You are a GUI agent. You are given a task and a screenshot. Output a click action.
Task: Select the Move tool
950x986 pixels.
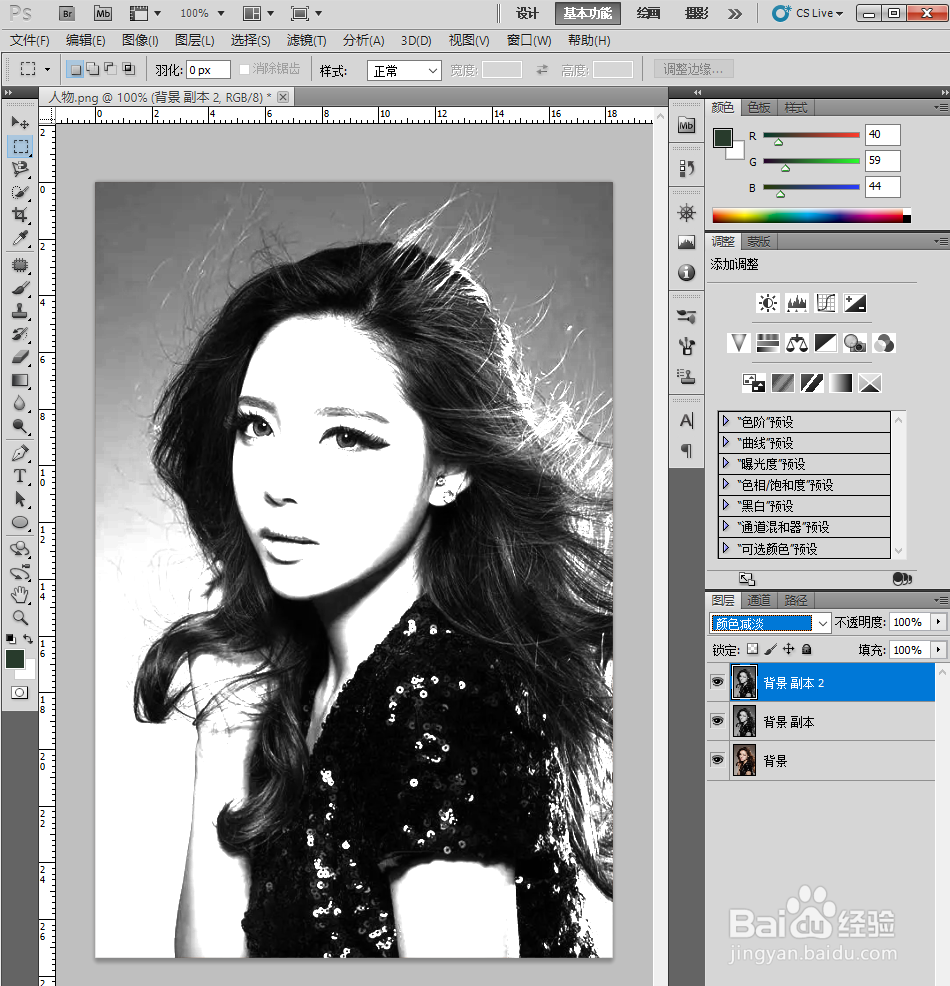[x=20, y=123]
